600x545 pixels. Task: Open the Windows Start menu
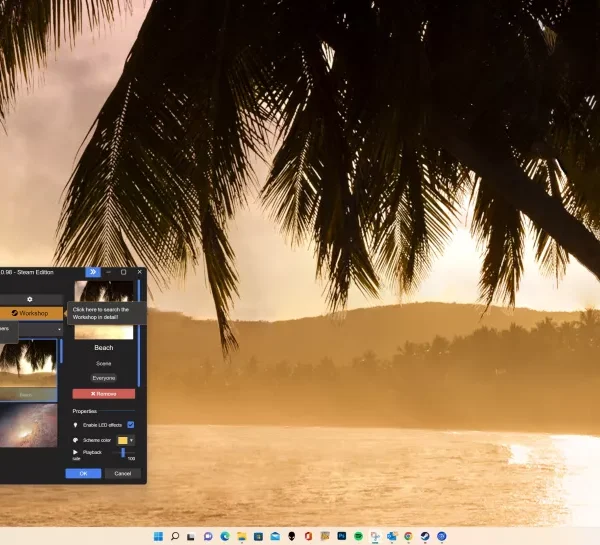click(158, 536)
